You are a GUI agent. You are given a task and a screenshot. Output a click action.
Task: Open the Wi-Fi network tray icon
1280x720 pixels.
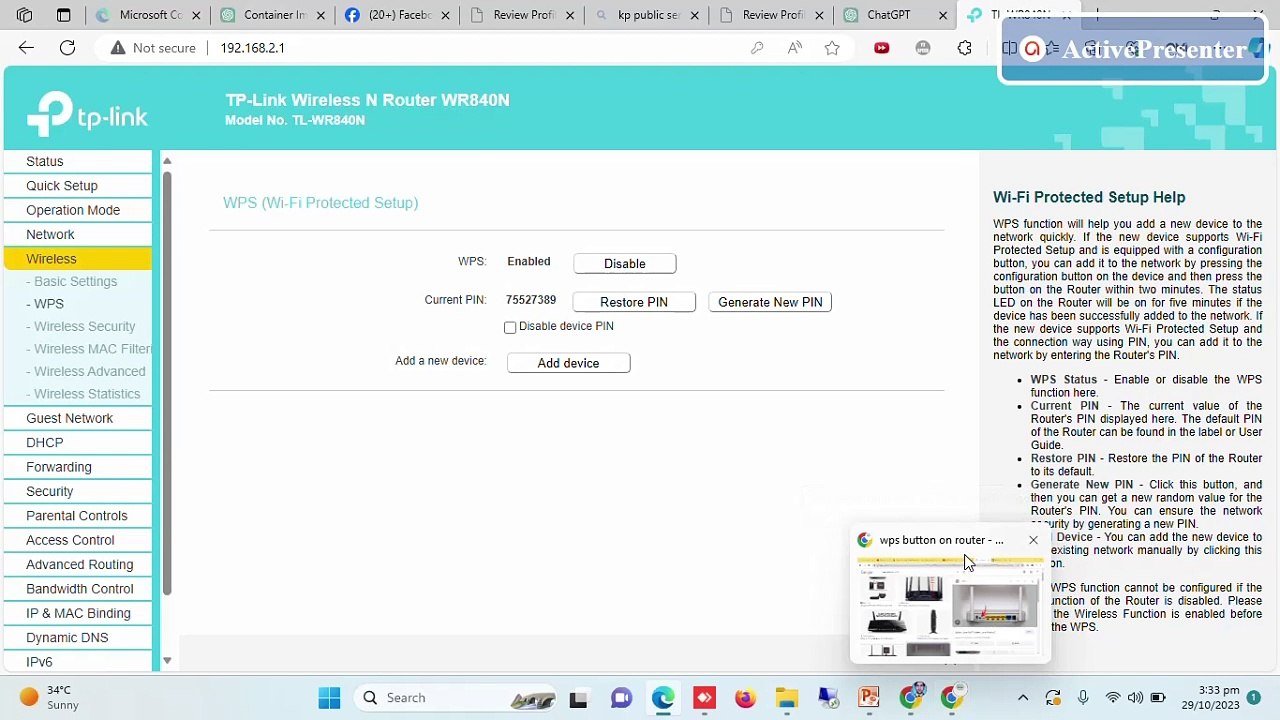point(1112,698)
